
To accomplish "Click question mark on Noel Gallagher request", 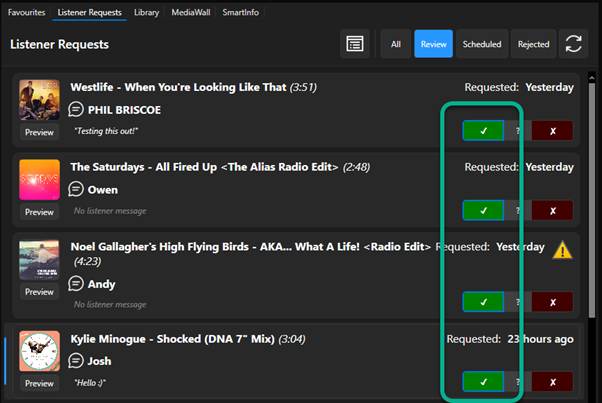I will (518, 302).
